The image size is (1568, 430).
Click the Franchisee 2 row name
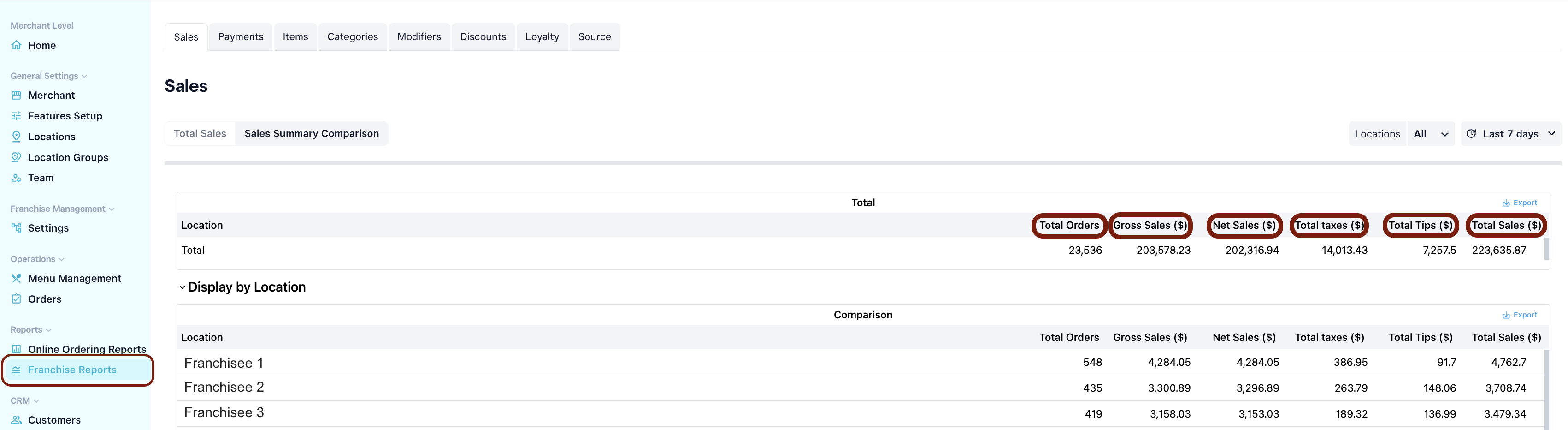[x=224, y=388]
